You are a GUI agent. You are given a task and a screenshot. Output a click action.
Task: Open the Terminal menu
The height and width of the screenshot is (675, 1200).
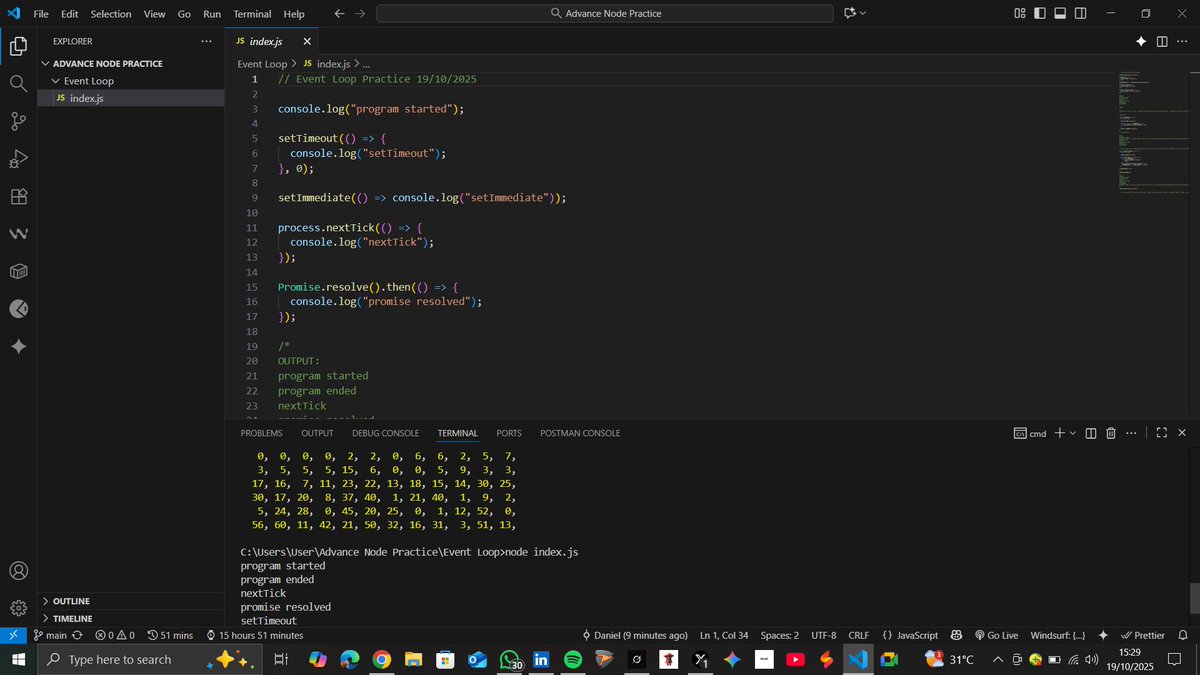click(252, 14)
